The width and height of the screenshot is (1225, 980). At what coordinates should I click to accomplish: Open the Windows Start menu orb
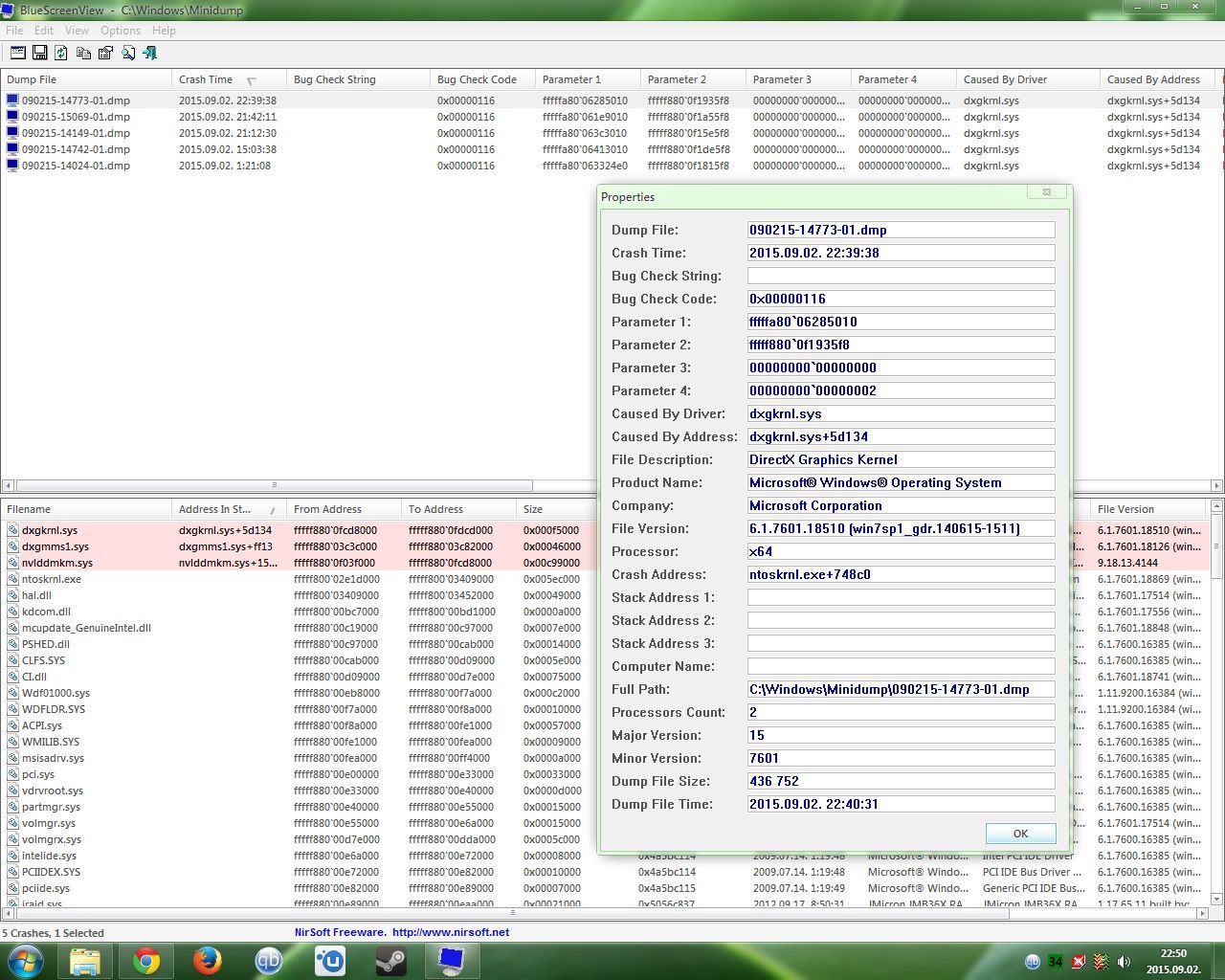point(26,961)
